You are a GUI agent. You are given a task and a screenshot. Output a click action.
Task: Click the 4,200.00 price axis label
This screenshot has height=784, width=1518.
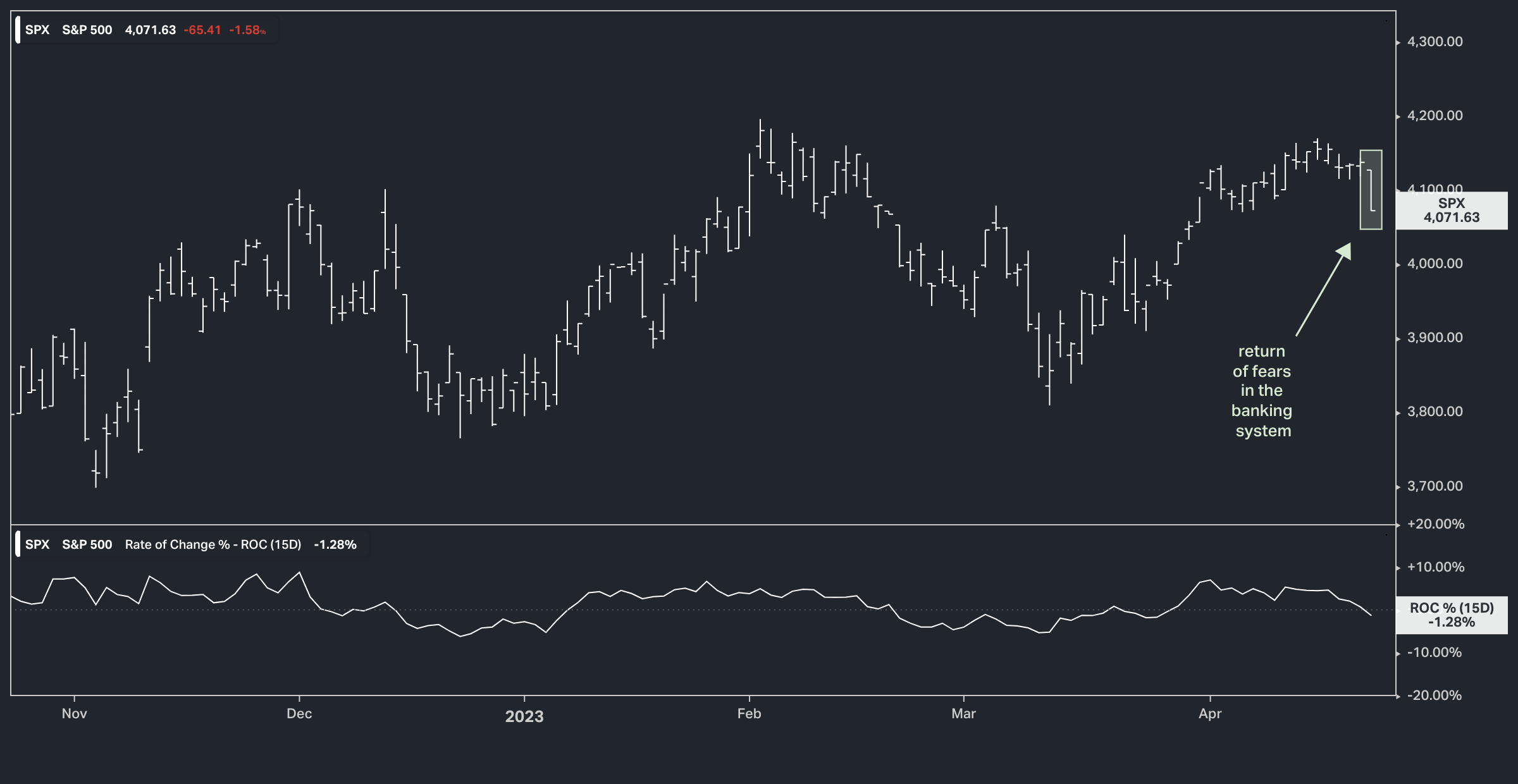point(1435,116)
